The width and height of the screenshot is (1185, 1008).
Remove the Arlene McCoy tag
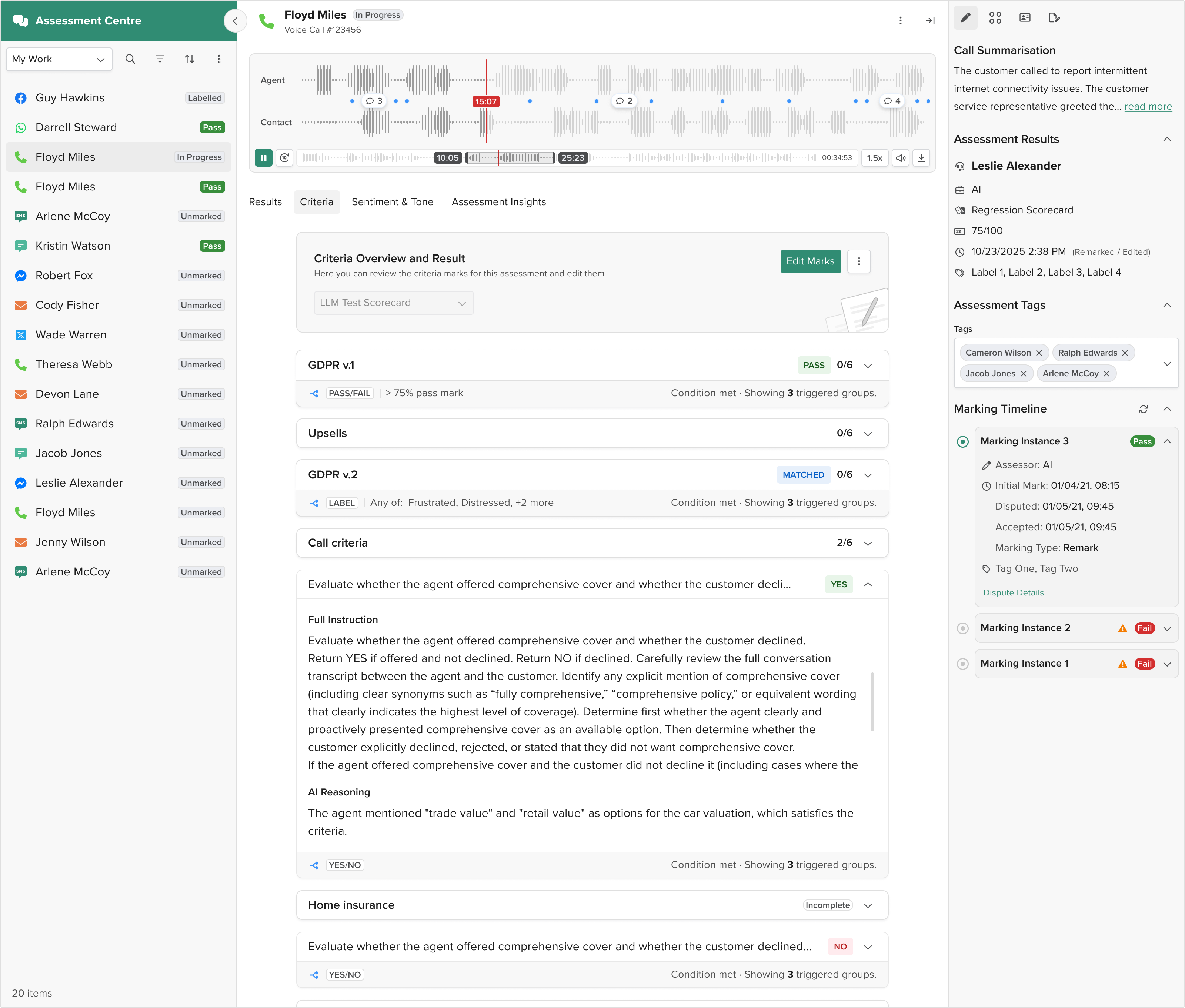click(x=1107, y=374)
